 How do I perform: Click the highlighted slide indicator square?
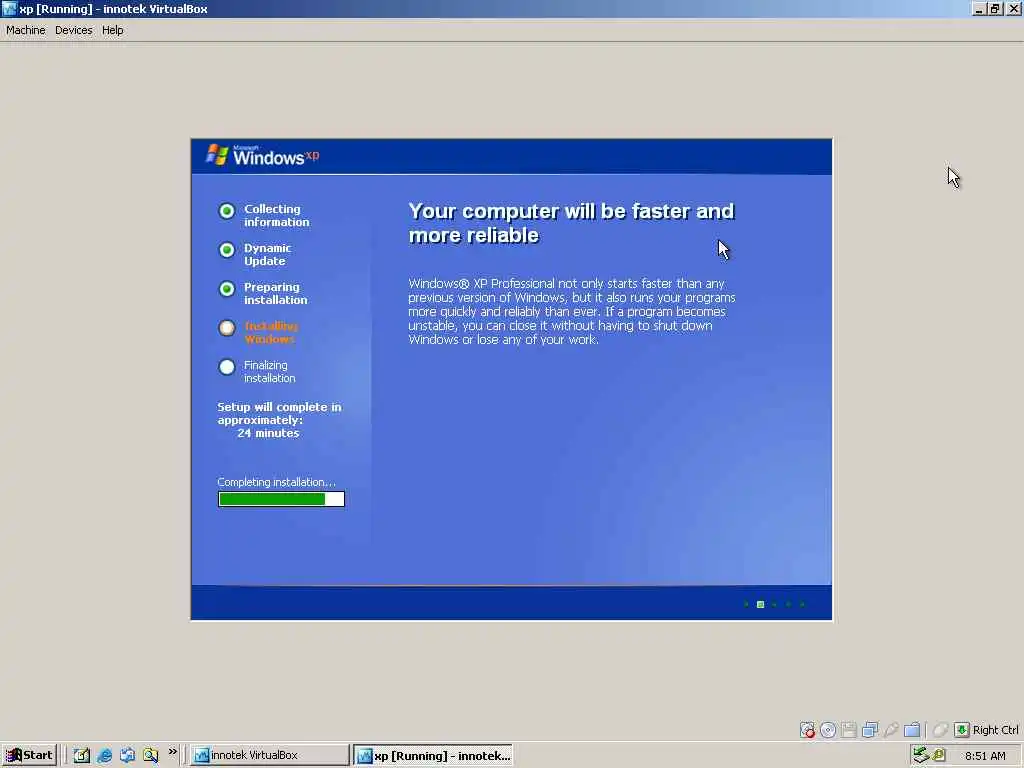pyautogui.click(x=760, y=604)
